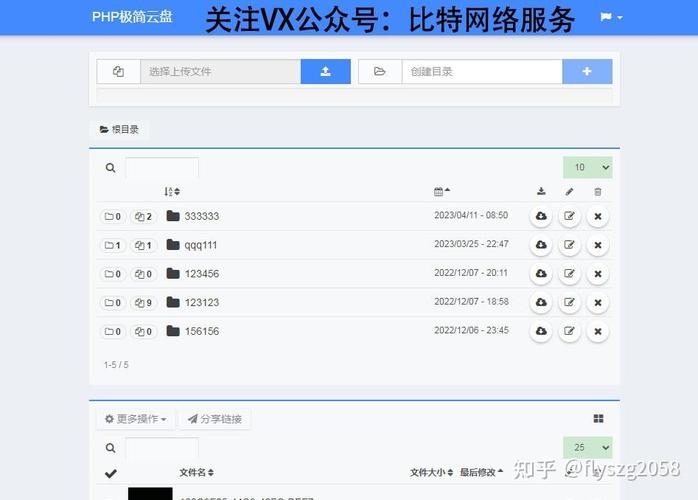Open the 156156 folder
This screenshot has height=500, width=698.
[x=193, y=331]
